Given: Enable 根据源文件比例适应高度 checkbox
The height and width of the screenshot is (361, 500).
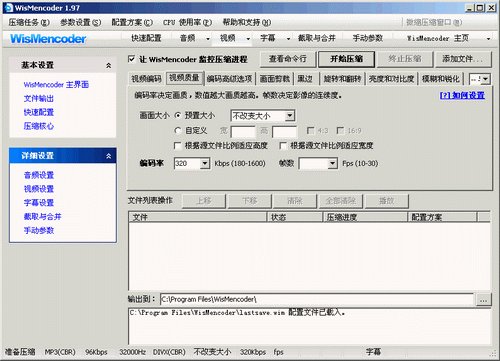Looking at the screenshot, I should pos(178,146).
